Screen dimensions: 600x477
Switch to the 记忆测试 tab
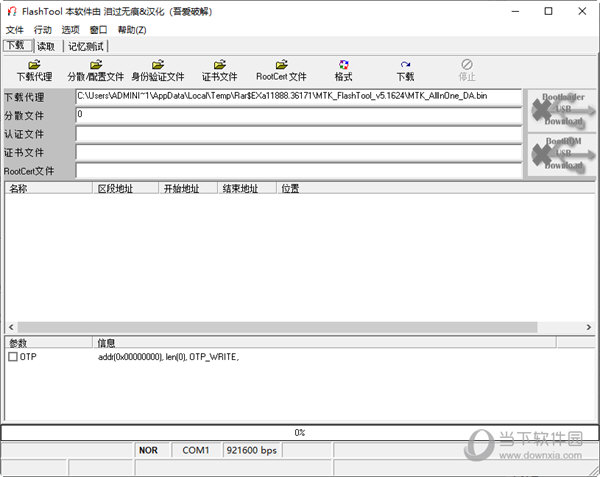pyautogui.click(x=86, y=47)
